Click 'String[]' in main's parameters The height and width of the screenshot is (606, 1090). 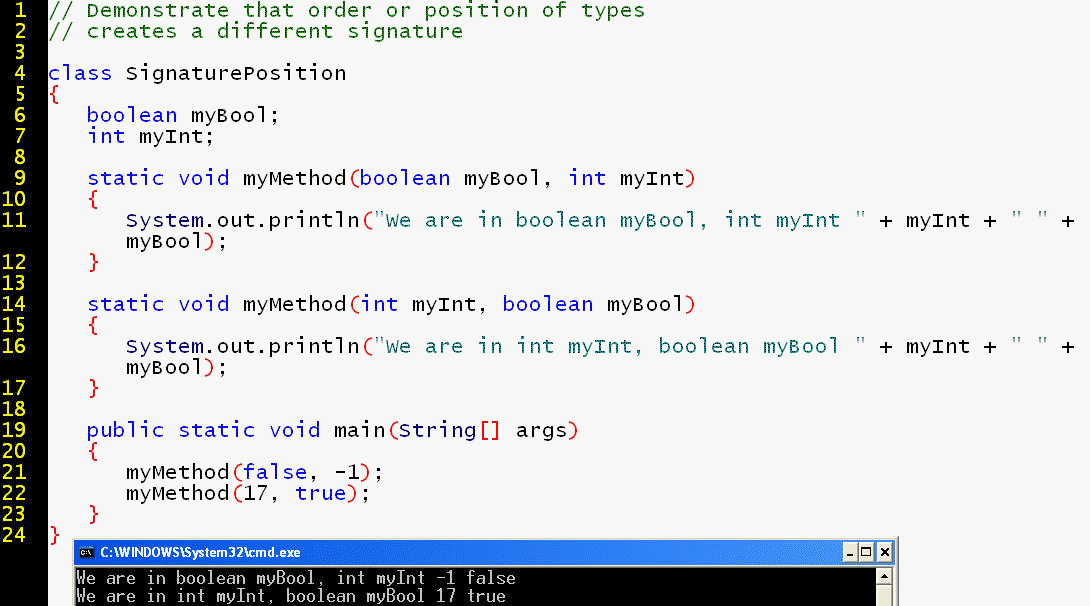click(449, 430)
